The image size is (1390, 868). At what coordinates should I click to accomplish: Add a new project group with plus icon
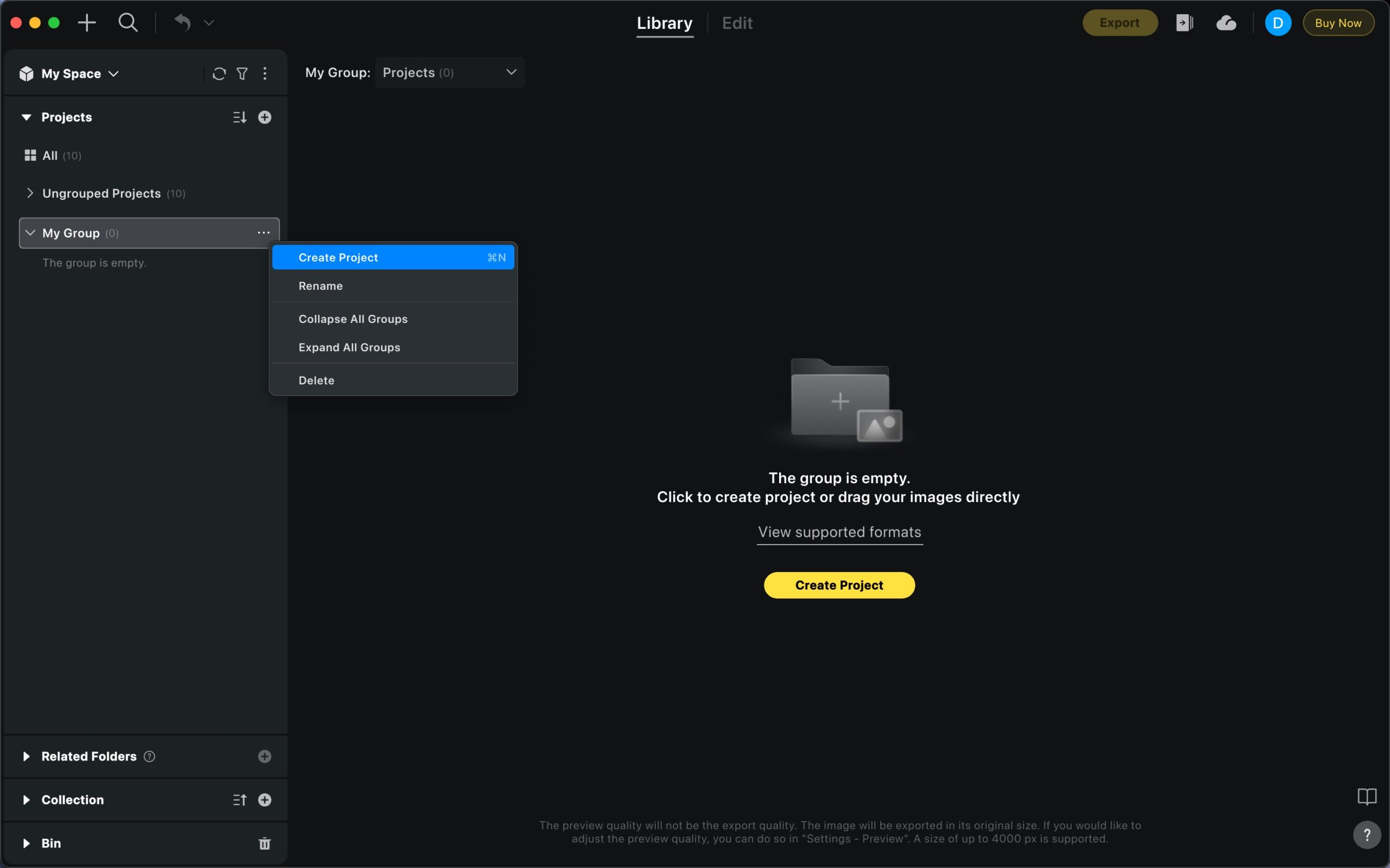click(264, 117)
